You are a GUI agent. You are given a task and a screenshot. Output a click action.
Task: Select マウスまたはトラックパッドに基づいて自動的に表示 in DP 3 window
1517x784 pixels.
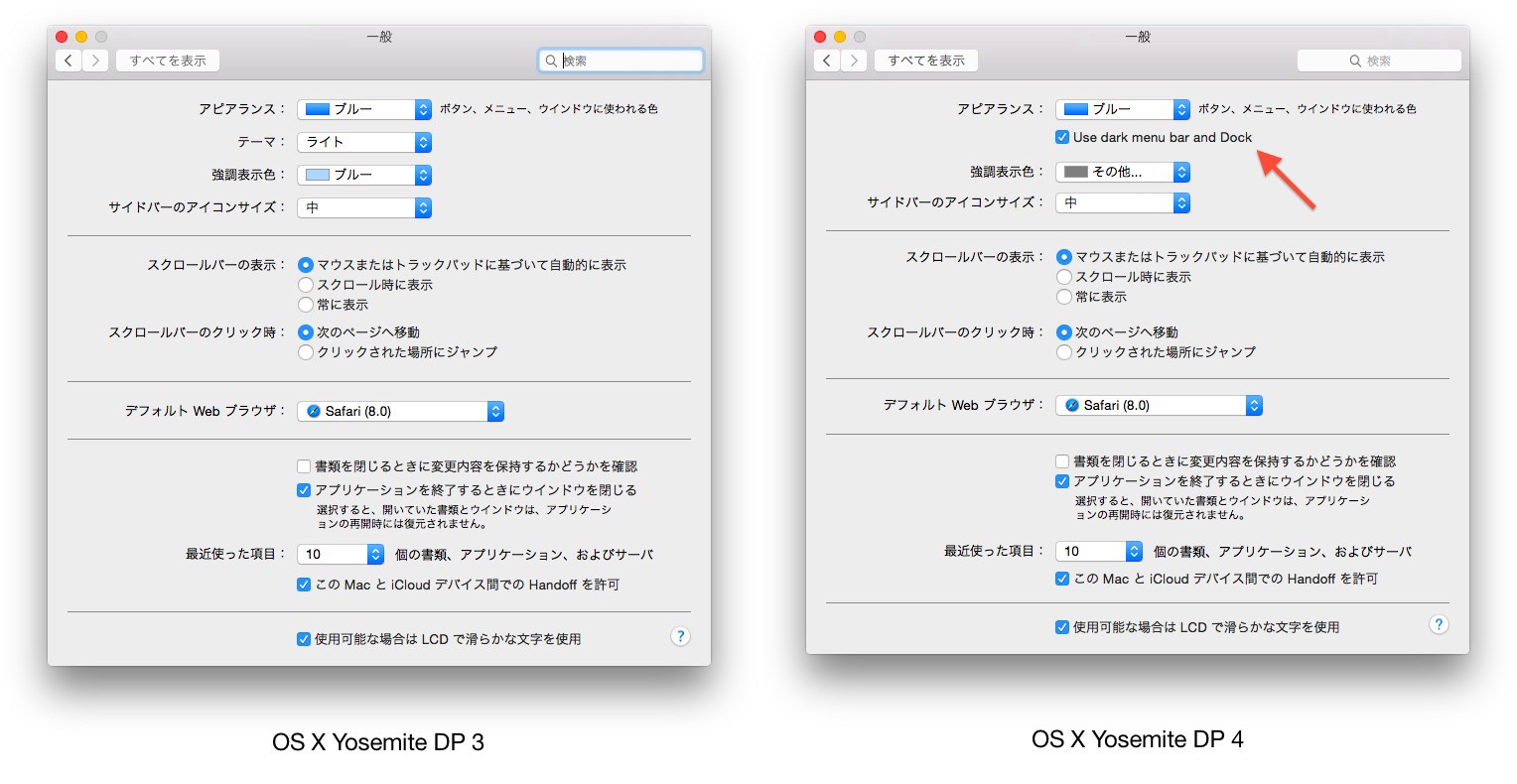[x=306, y=265]
